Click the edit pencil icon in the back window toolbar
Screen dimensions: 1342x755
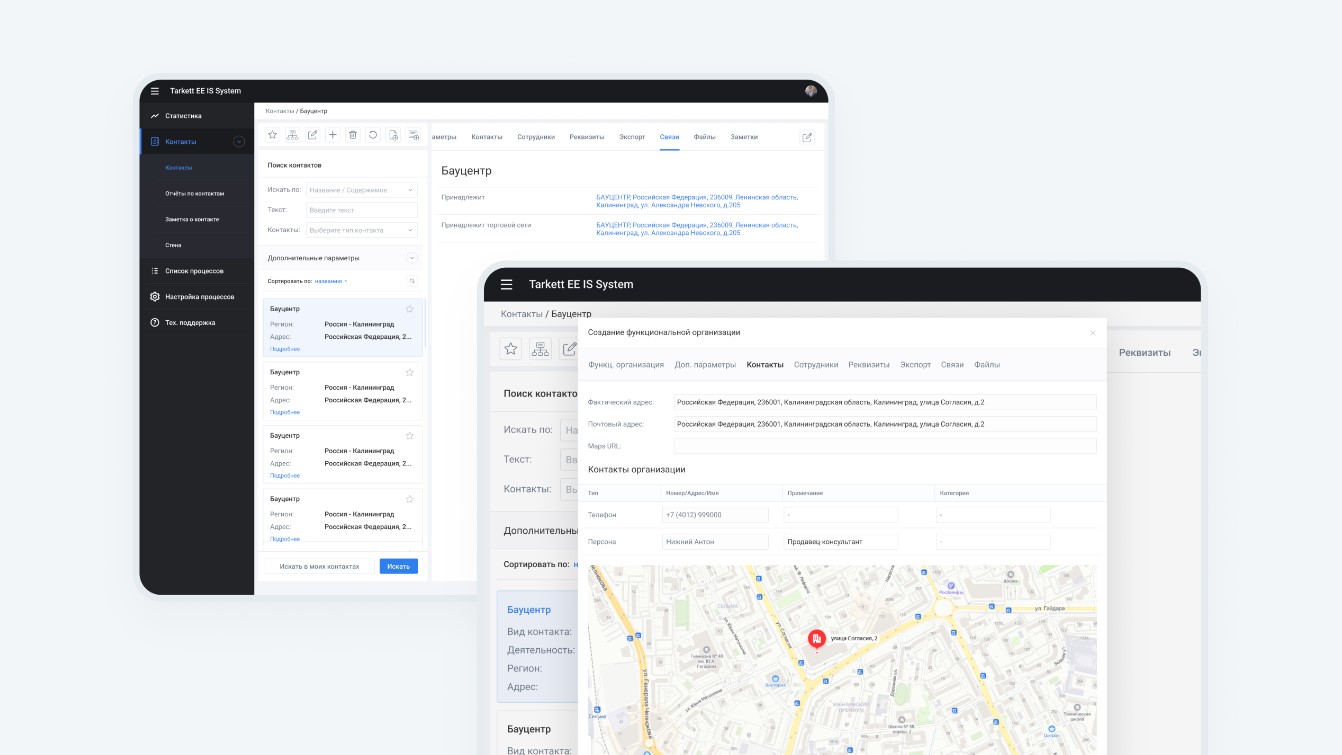312,135
